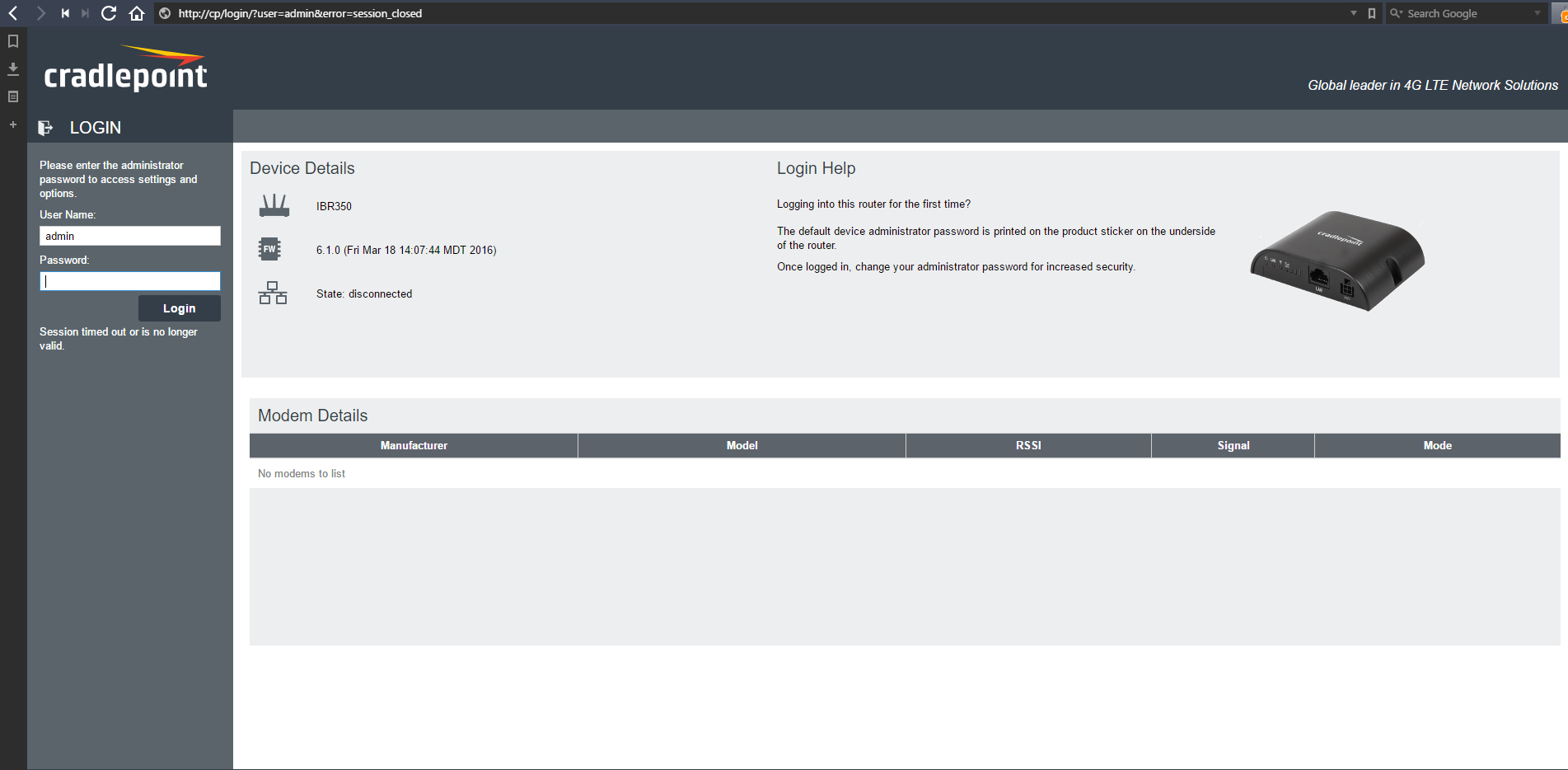Click the LOGIN door icon
Image resolution: width=1568 pixels, height=770 pixels.
click(46, 128)
